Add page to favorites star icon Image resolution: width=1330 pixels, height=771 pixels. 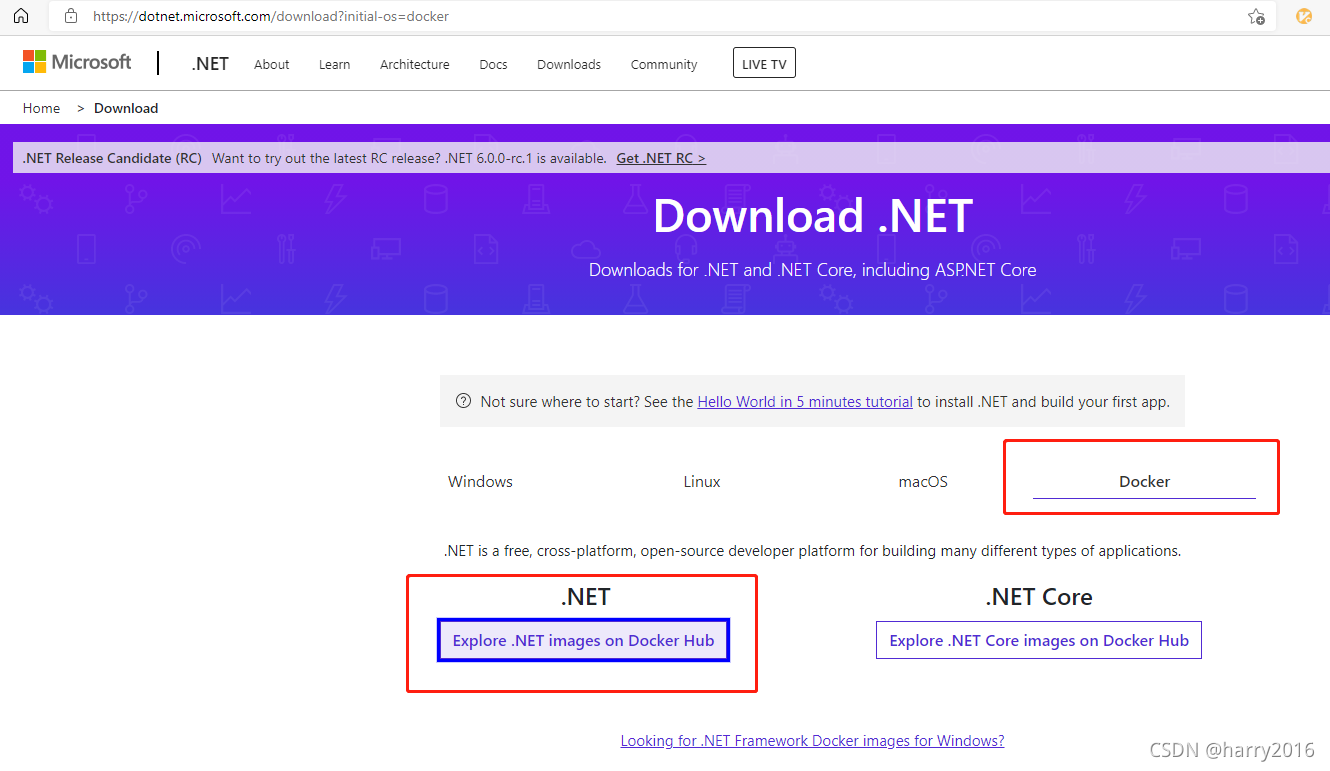point(1256,16)
